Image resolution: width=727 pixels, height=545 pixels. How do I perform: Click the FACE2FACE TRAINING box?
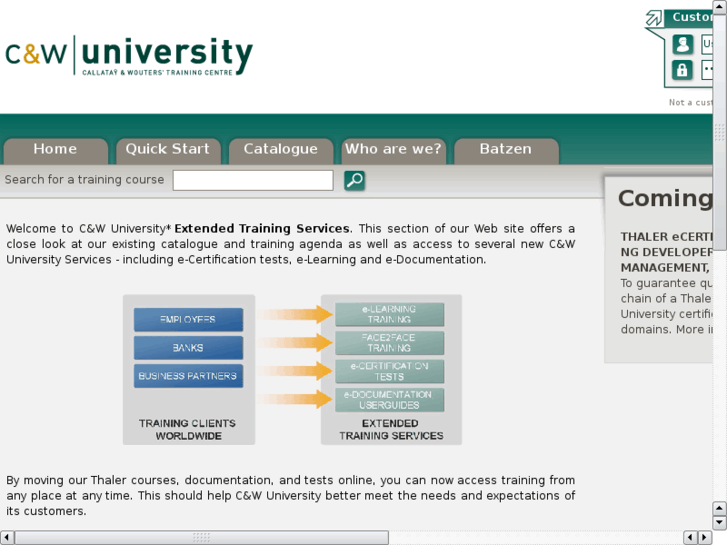tap(389, 343)
